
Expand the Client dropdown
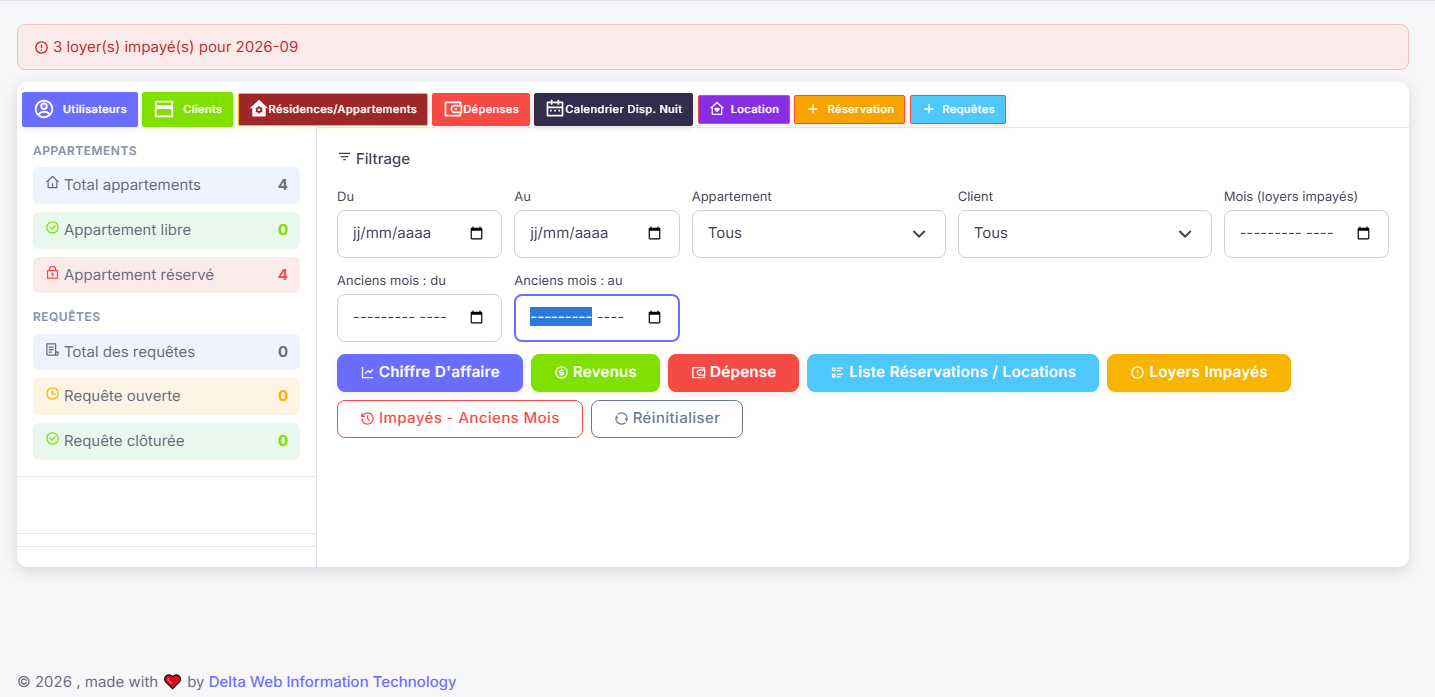point(1085,233)
